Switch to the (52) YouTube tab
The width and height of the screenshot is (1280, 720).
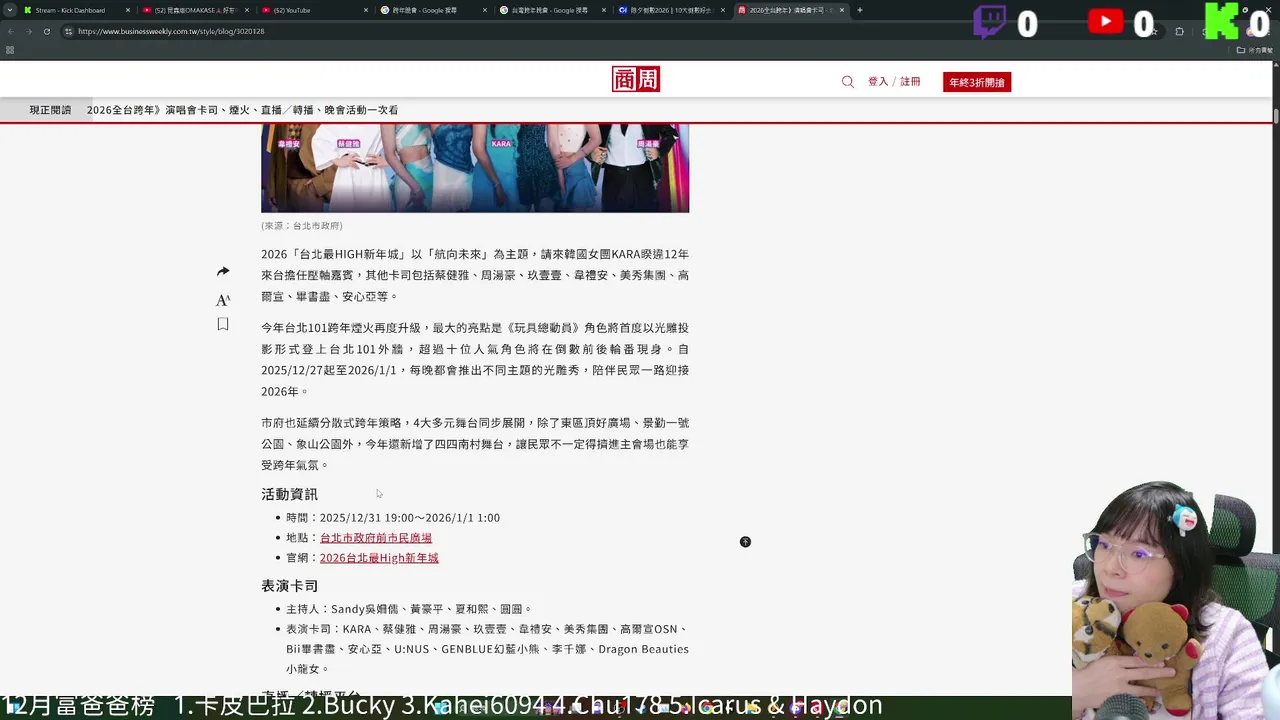point(314,10)
